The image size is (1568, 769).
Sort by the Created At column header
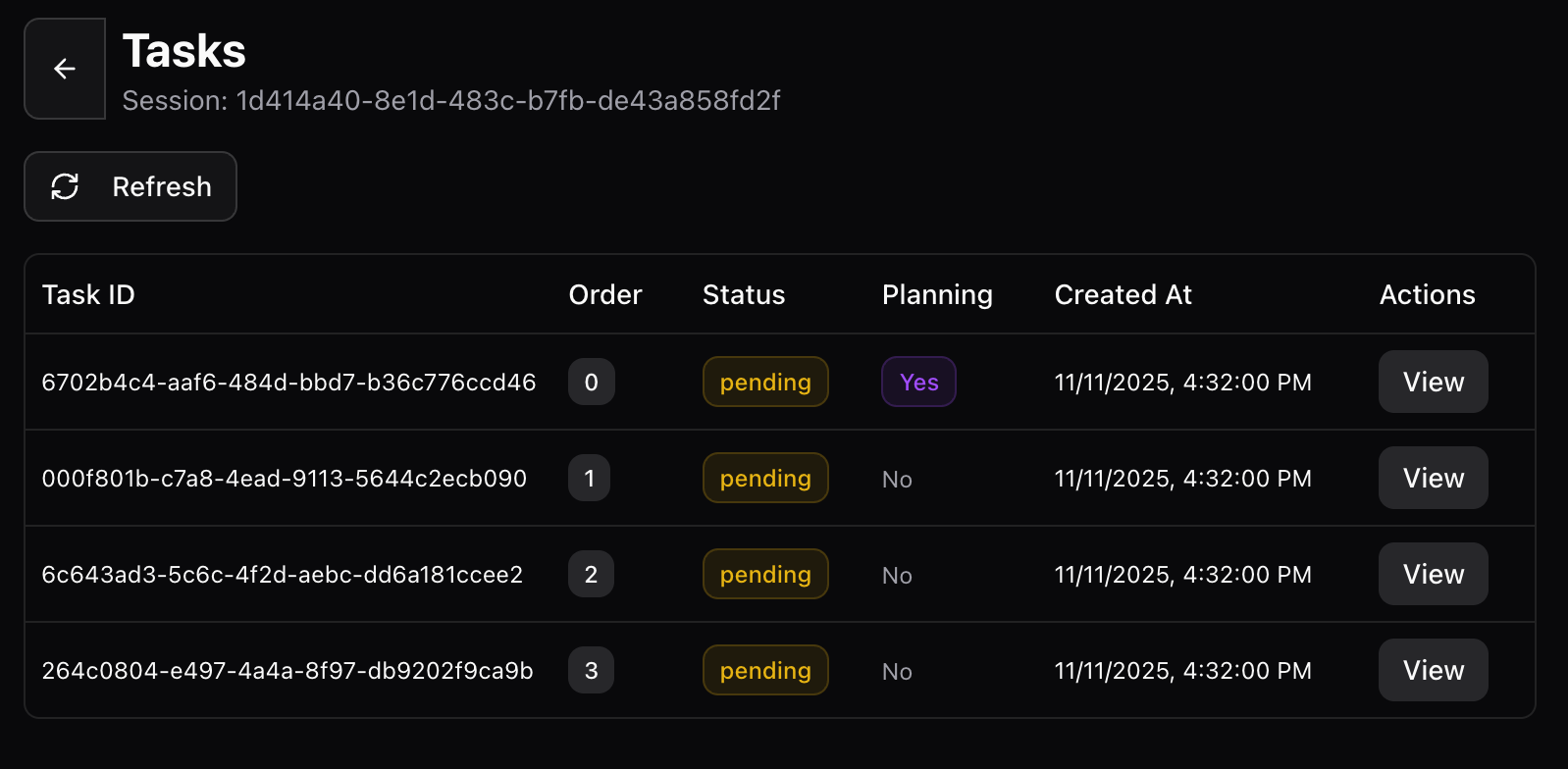[x=1123, y=294]
